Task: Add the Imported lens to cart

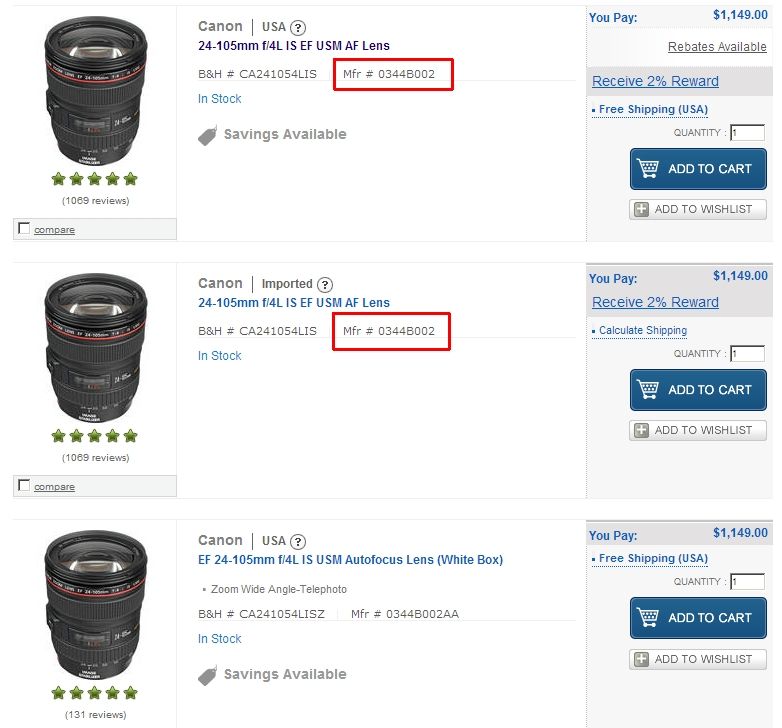Action: [x=698, y=390]
